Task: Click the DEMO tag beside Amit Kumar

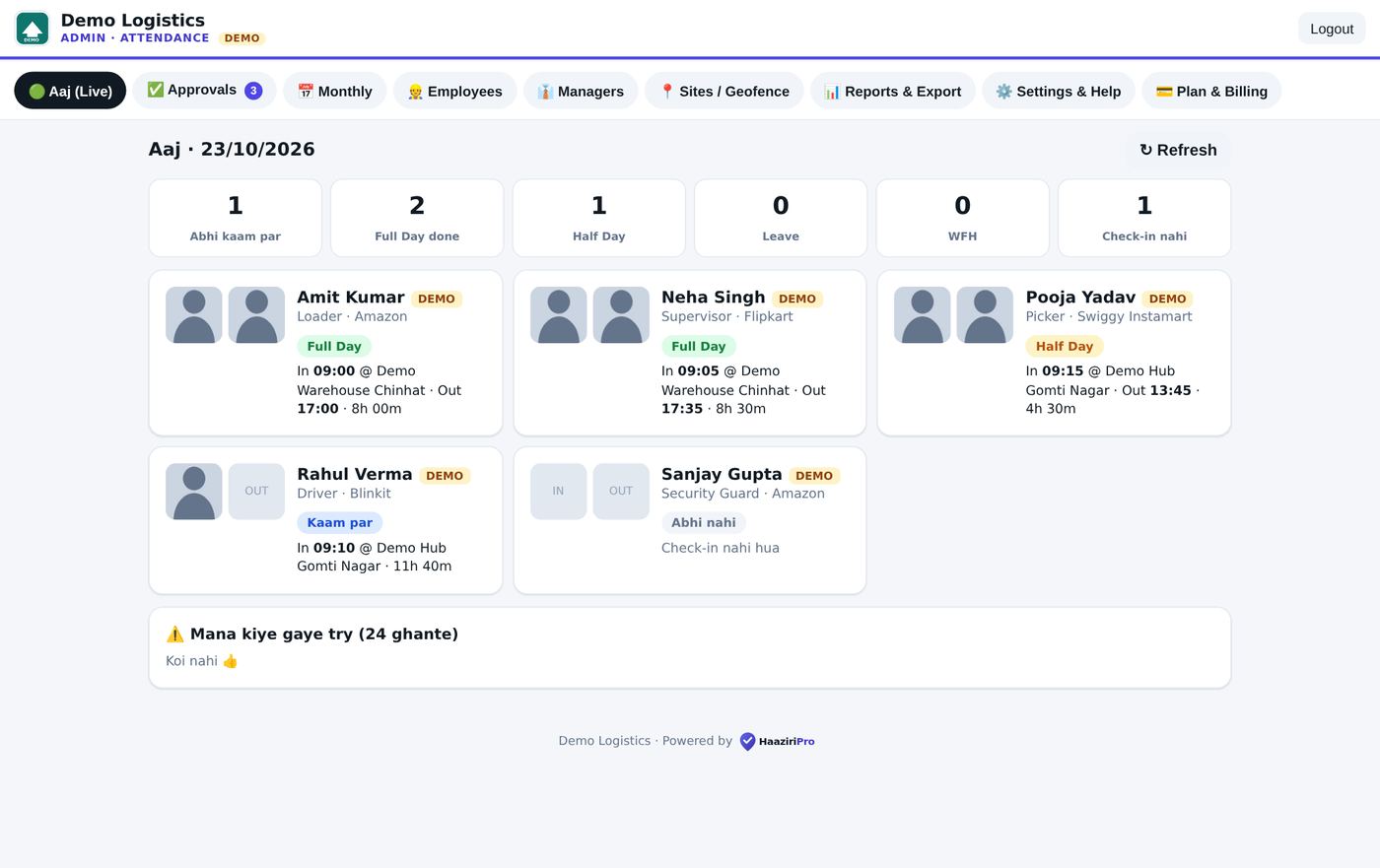Action: click(x=437, y=299)
